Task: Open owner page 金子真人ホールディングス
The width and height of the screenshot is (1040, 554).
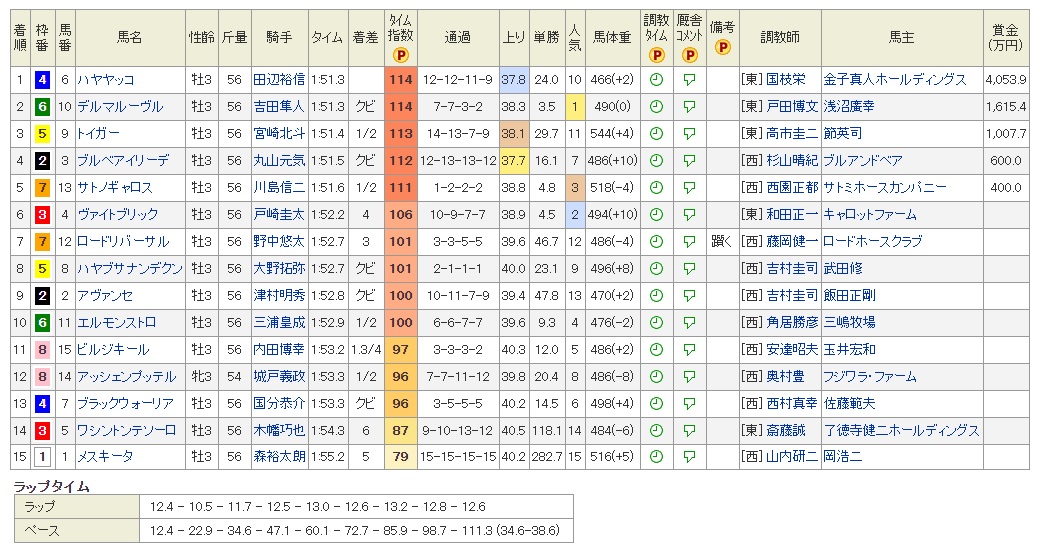Action: tap(895, 80)
